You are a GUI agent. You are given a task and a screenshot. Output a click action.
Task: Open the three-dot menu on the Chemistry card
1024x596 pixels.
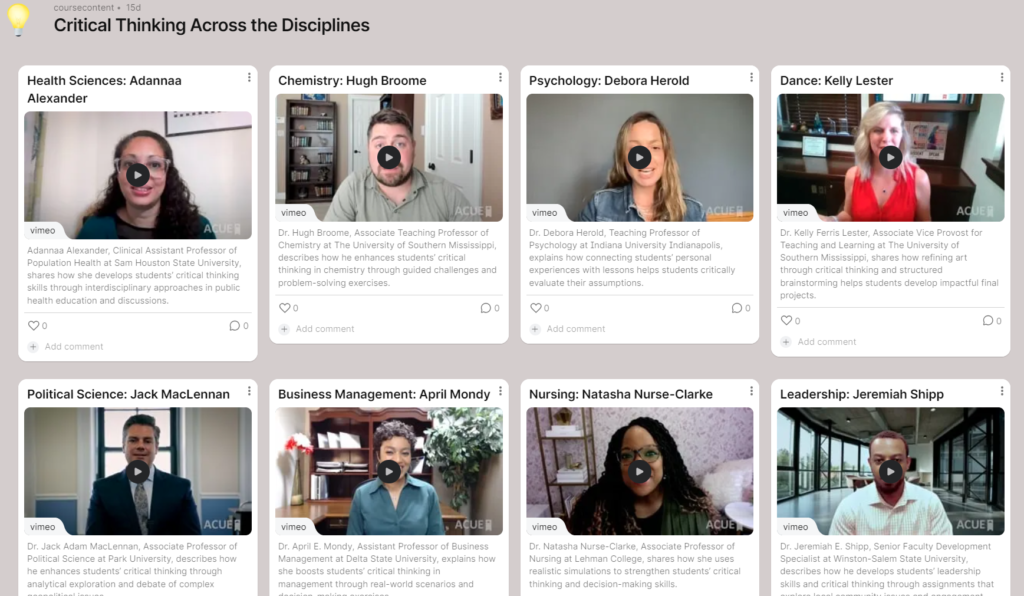point(500,75)
